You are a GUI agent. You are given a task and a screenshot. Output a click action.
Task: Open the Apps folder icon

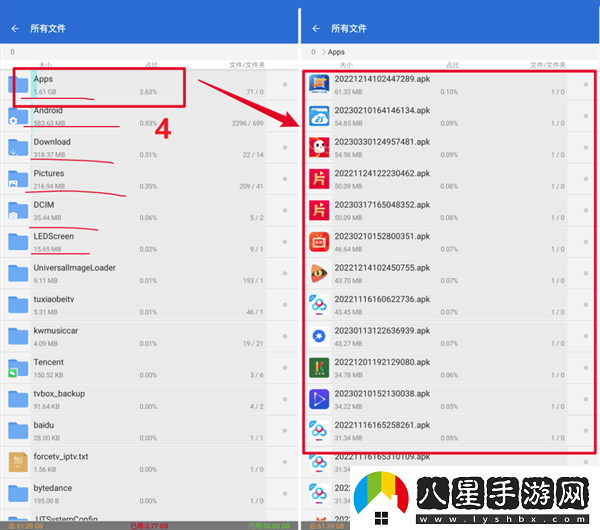click(18, 85)
